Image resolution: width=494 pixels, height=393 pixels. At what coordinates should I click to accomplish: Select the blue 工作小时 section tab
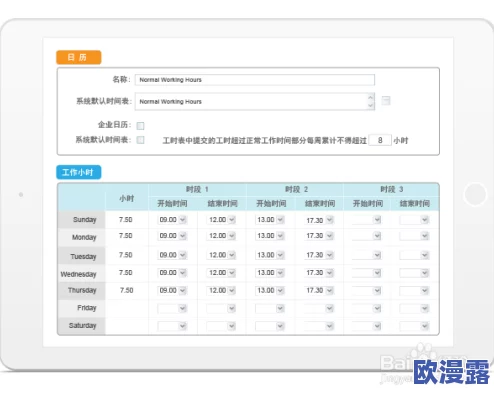79,172
